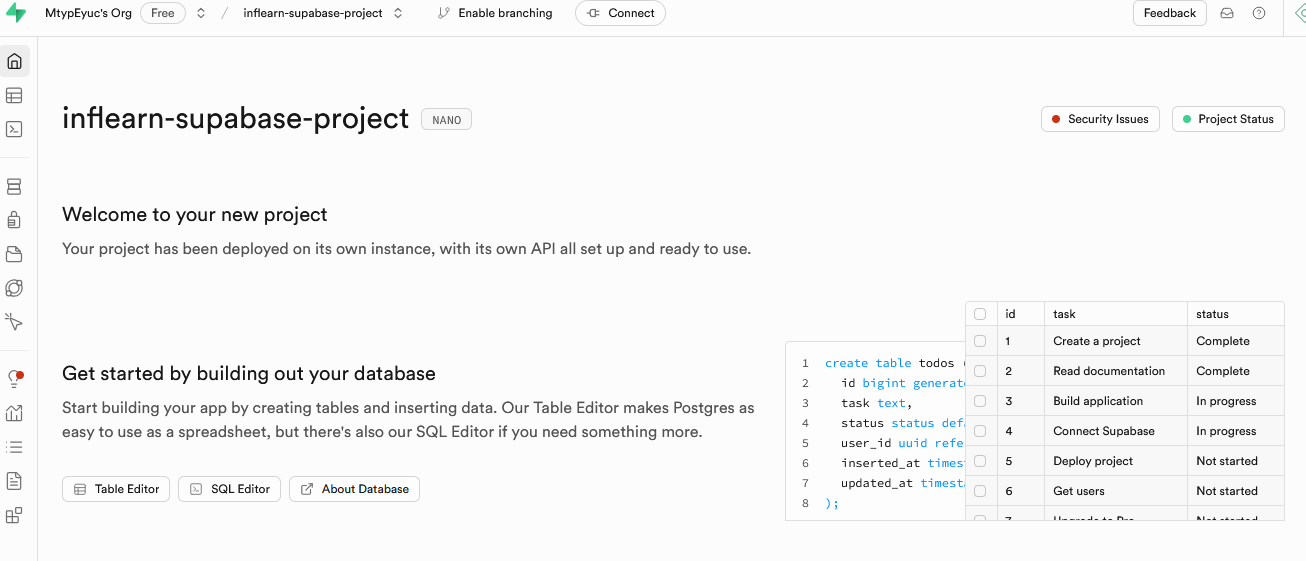Open Storage icon in the sidebar
This screenshot has width=1306, height=561.
(14, 254)
